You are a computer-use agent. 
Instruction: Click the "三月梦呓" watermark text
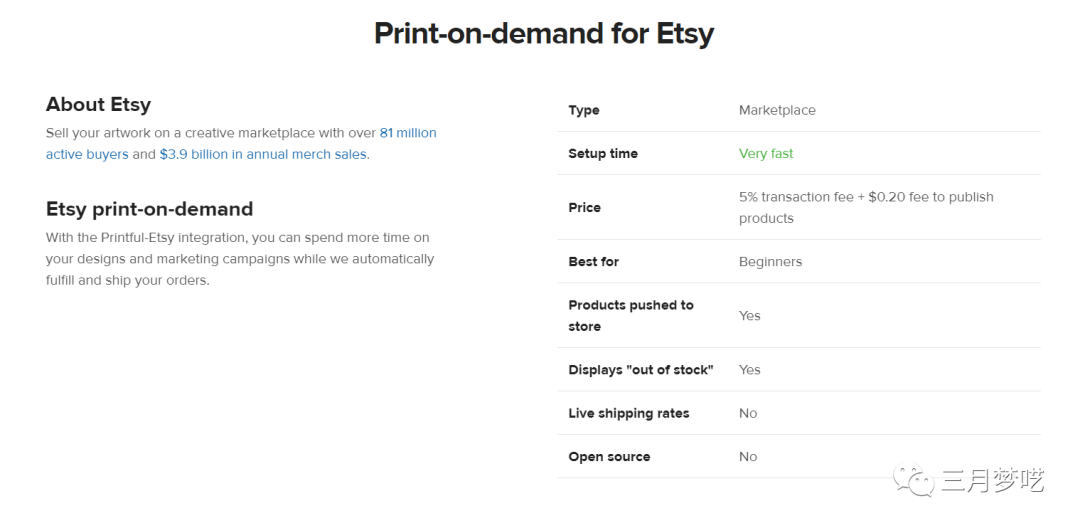pos(992,482)
